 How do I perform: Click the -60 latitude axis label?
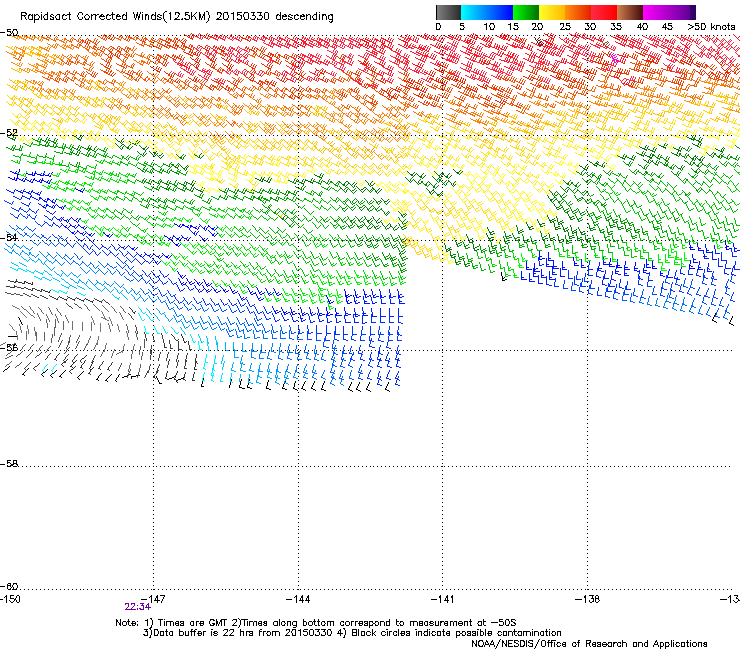(x=9, y=586)
